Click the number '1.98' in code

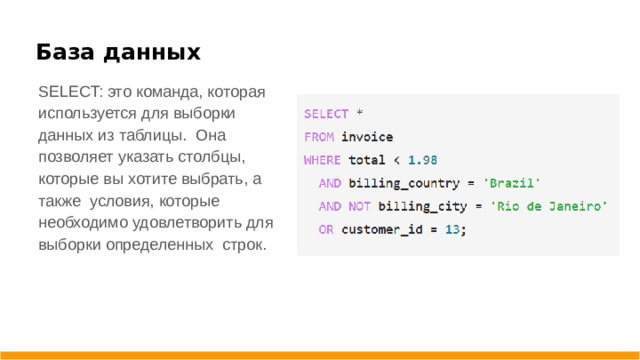(423, 160)
